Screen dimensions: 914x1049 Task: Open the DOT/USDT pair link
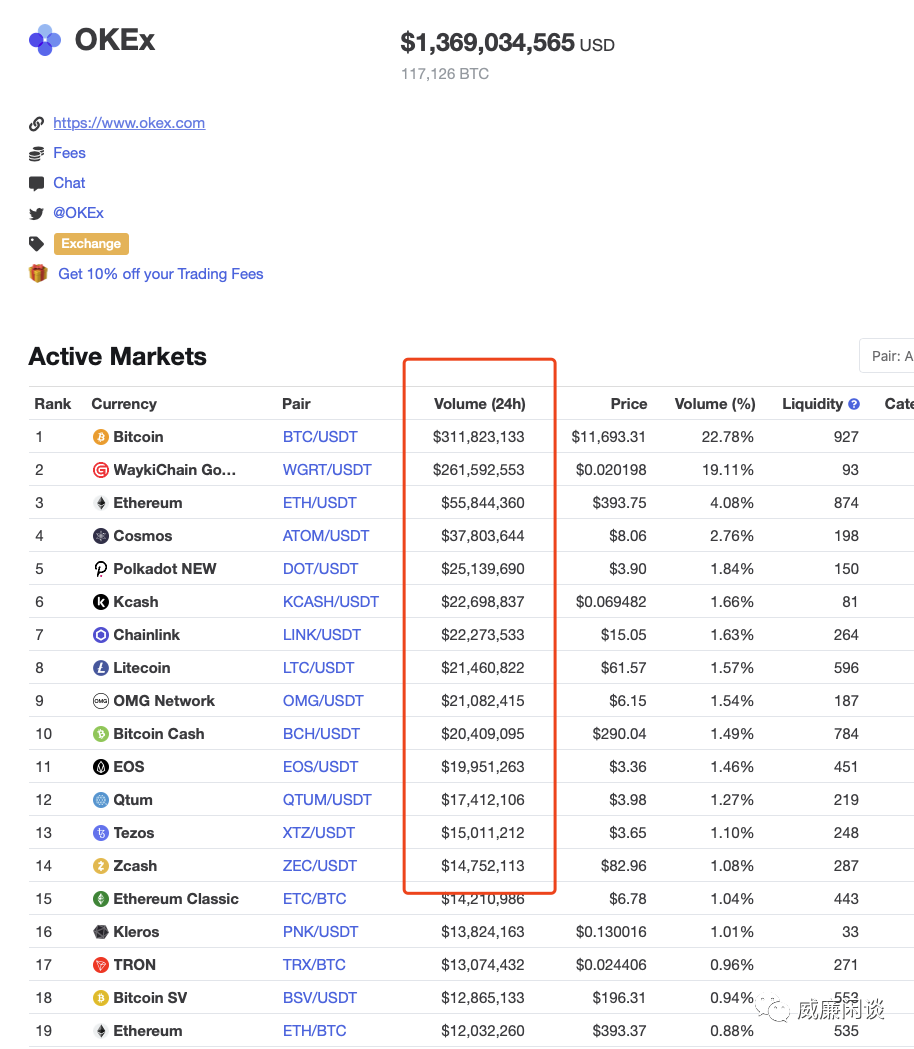pyautogui.click(x=321, y=569)
